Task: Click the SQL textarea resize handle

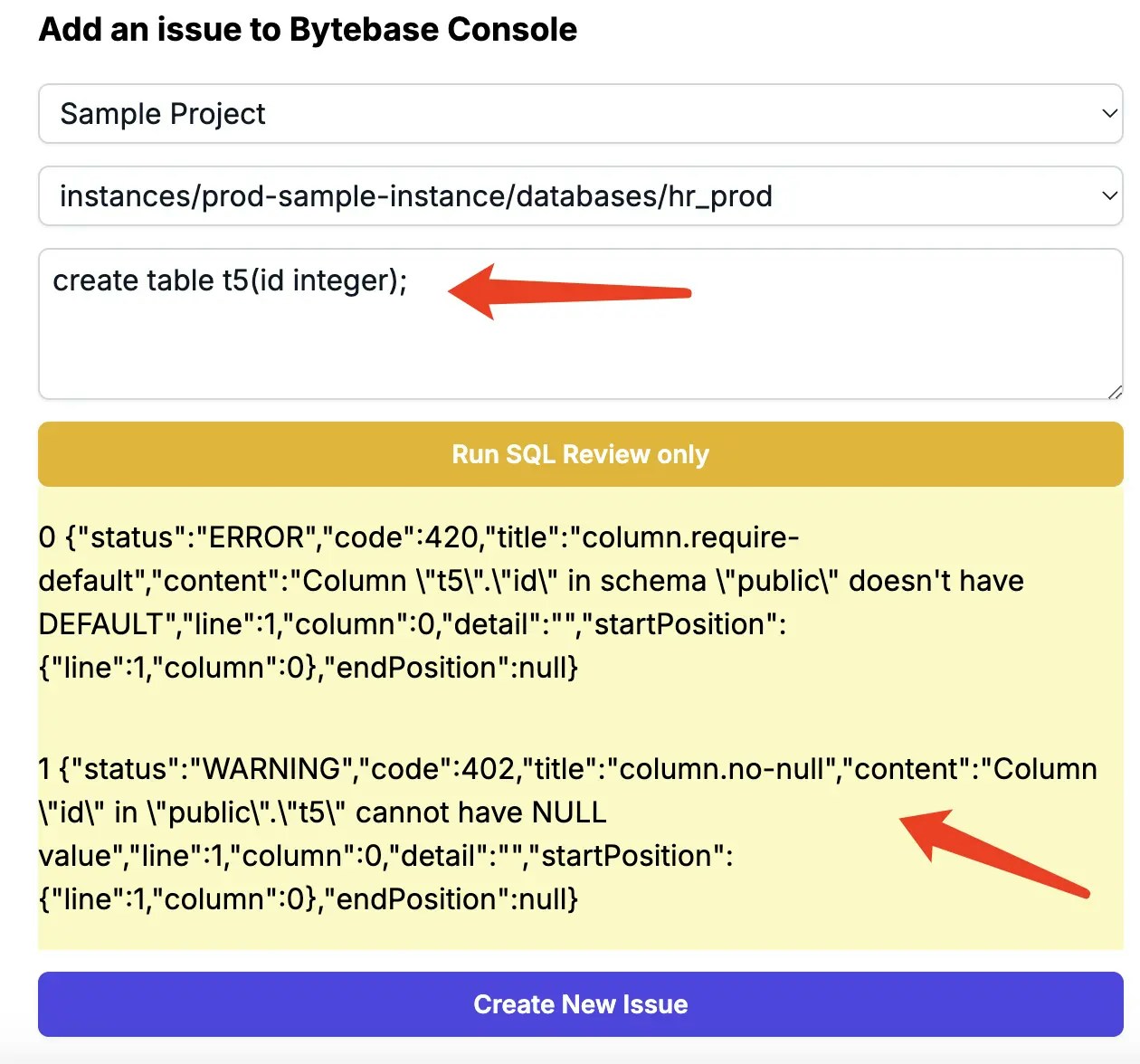Action: point(1115,392)
